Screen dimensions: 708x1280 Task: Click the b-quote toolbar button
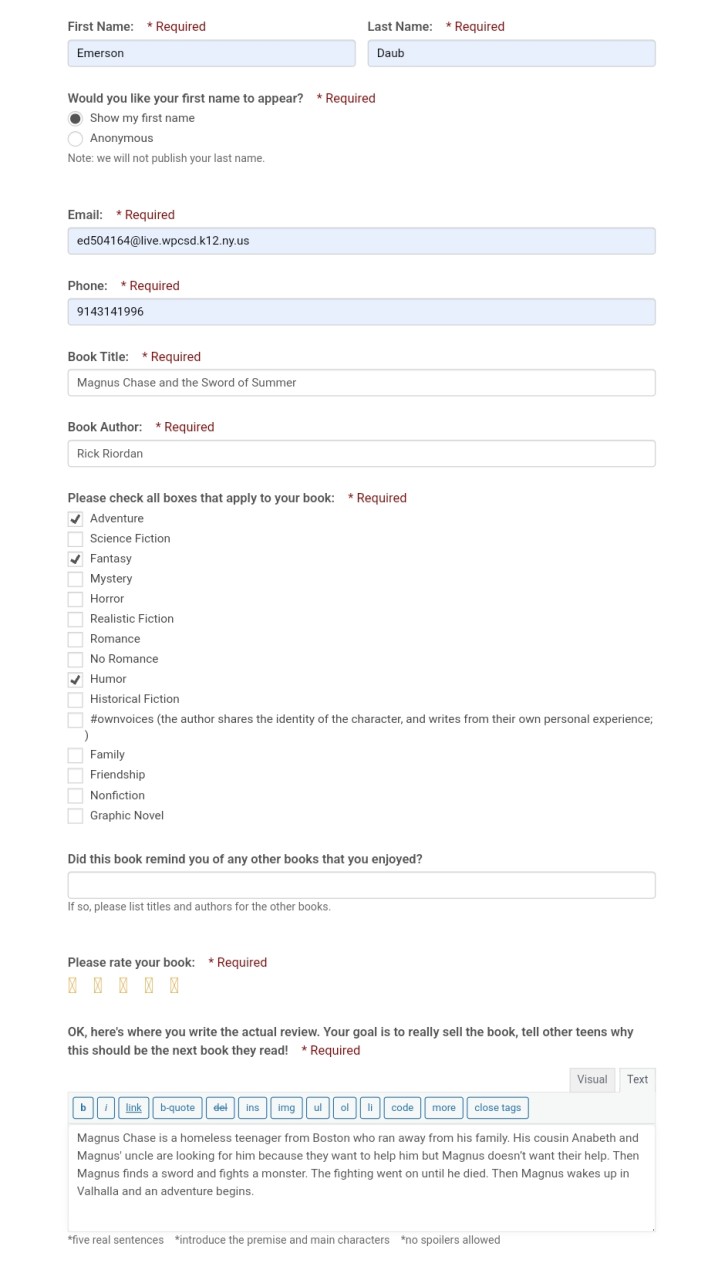click(177, 1108)
